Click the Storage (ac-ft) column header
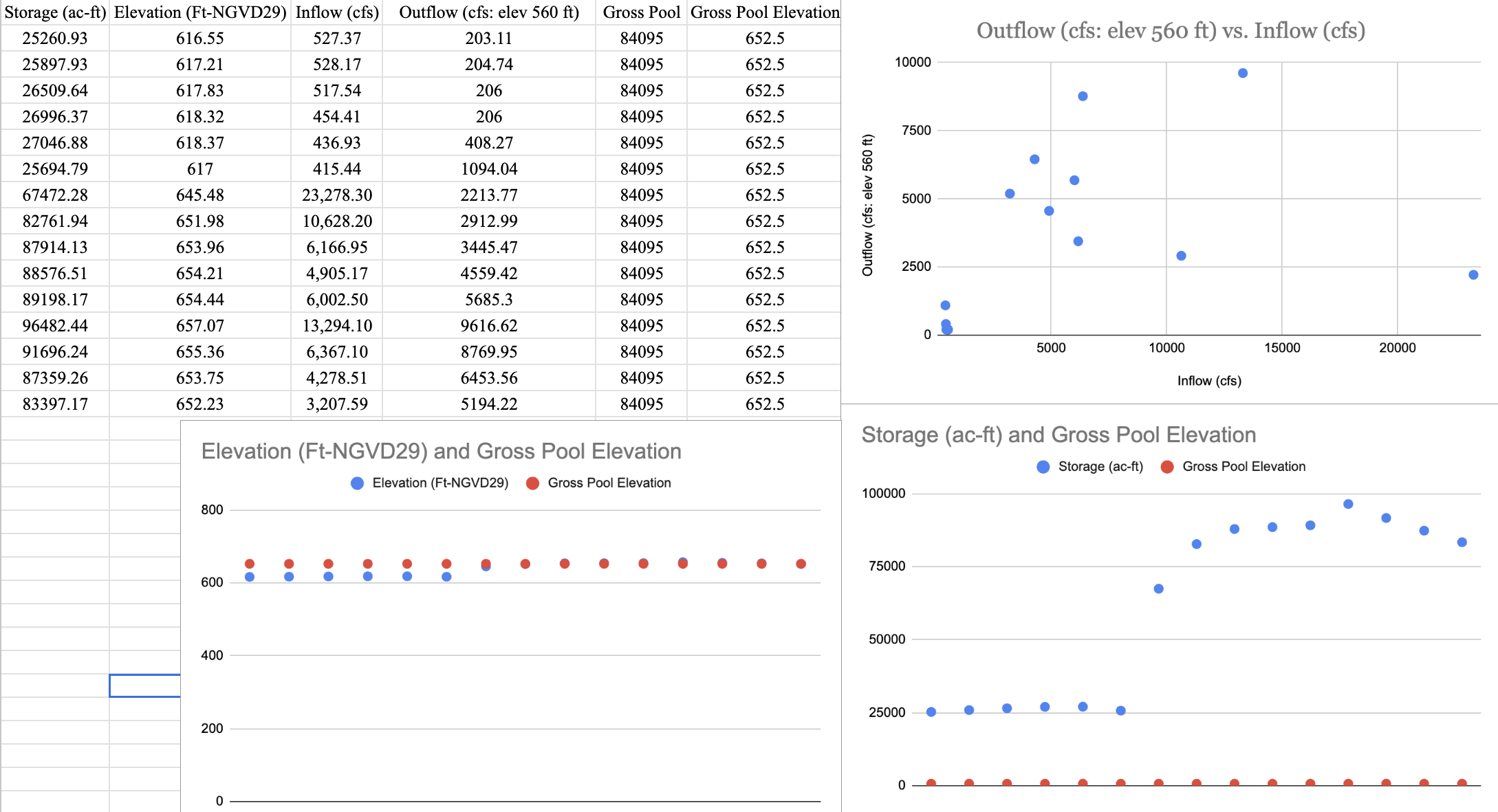The width and height of the screenshot is (1498, 812). point(55,12)
